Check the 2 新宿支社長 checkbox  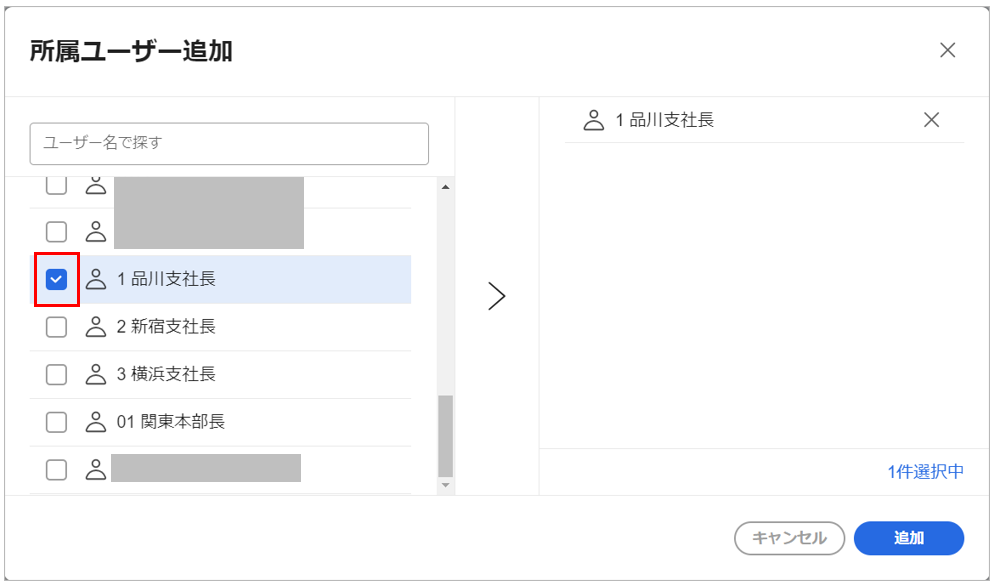click(56, 327)
